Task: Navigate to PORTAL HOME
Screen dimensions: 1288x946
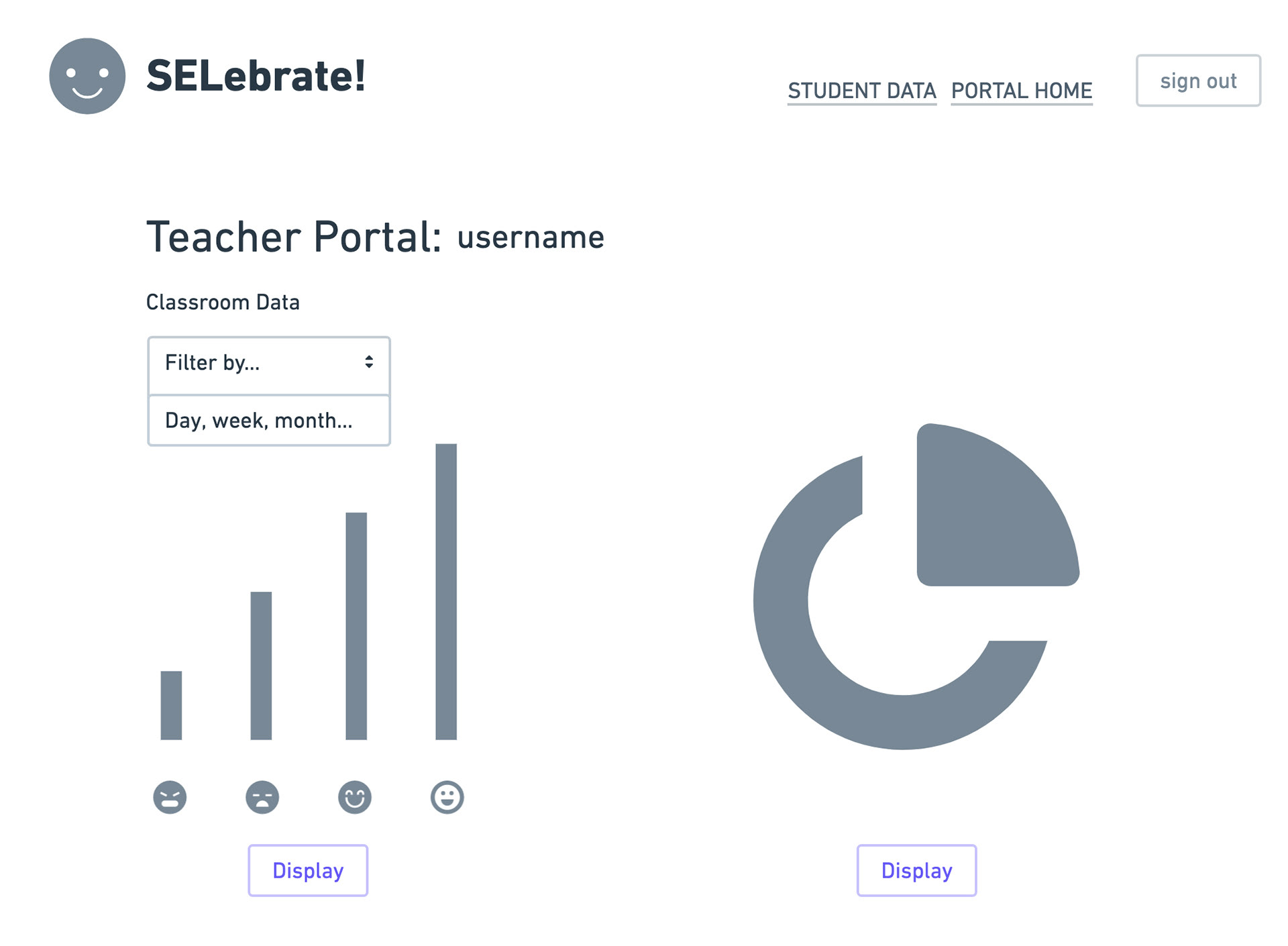Action: tap(1022, 91)
